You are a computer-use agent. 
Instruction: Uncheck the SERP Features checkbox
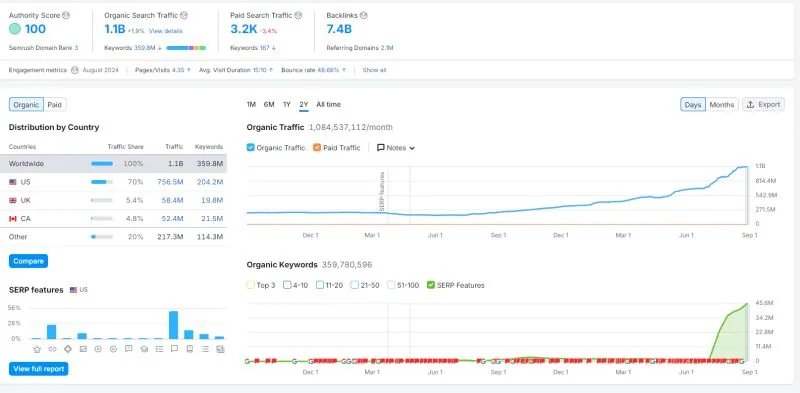[431, 285]
